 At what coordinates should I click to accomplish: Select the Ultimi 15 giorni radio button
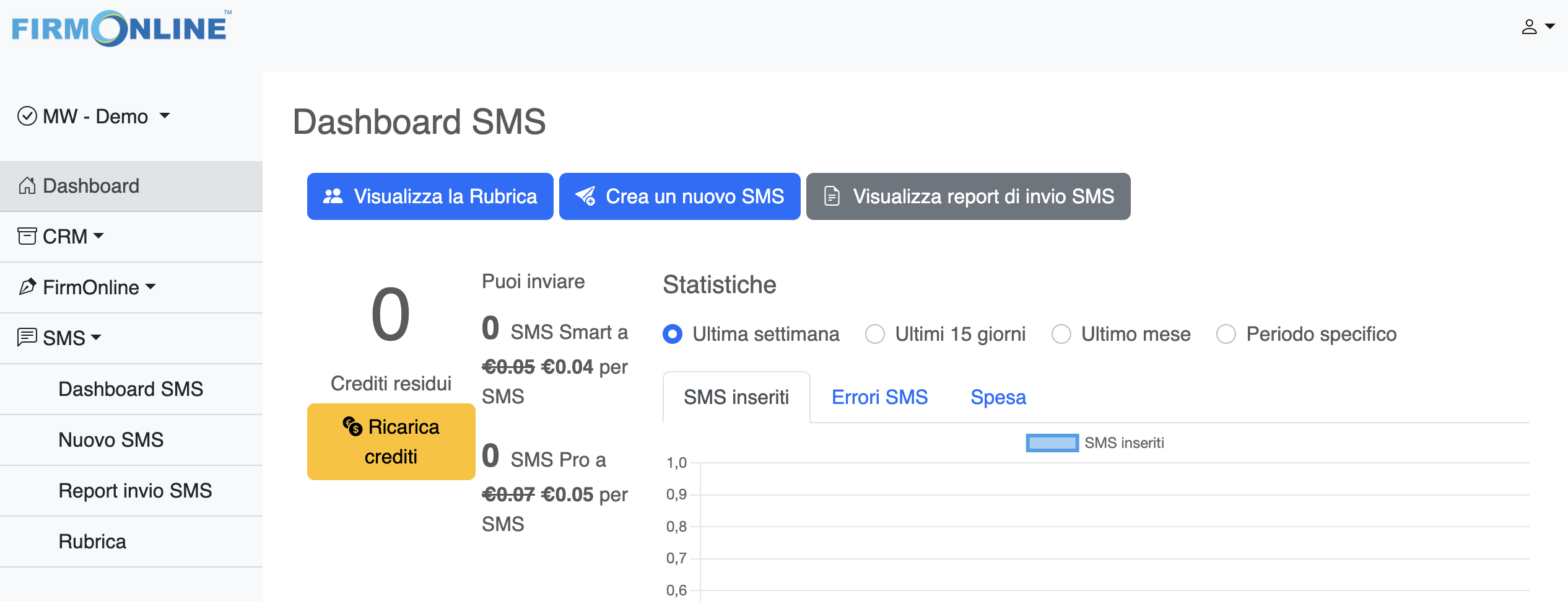click(875, 334)
